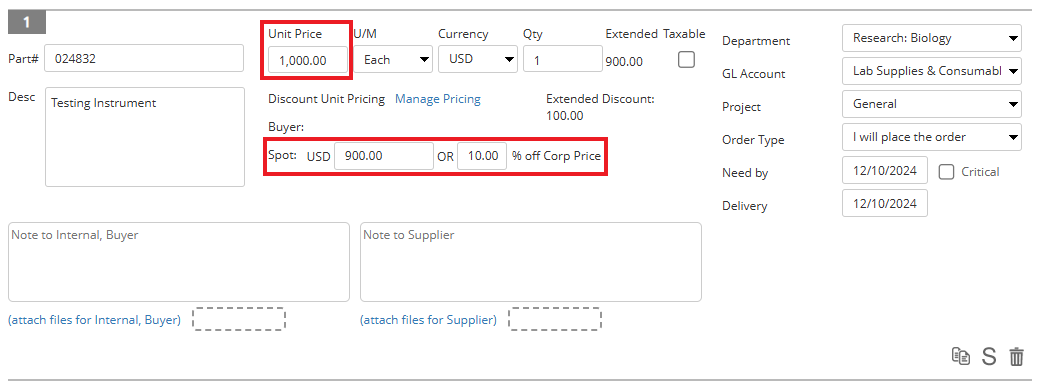Enable the Critical checkbox

[946, 172]
